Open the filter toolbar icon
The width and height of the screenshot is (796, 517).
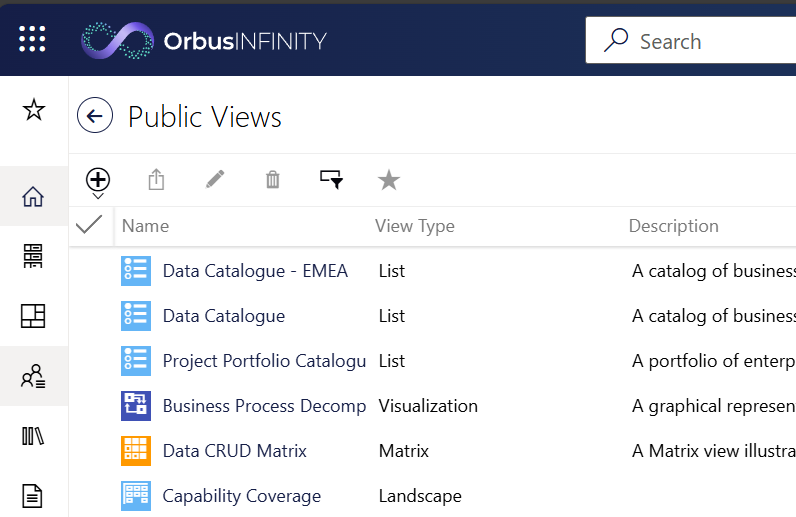(331, 179)
